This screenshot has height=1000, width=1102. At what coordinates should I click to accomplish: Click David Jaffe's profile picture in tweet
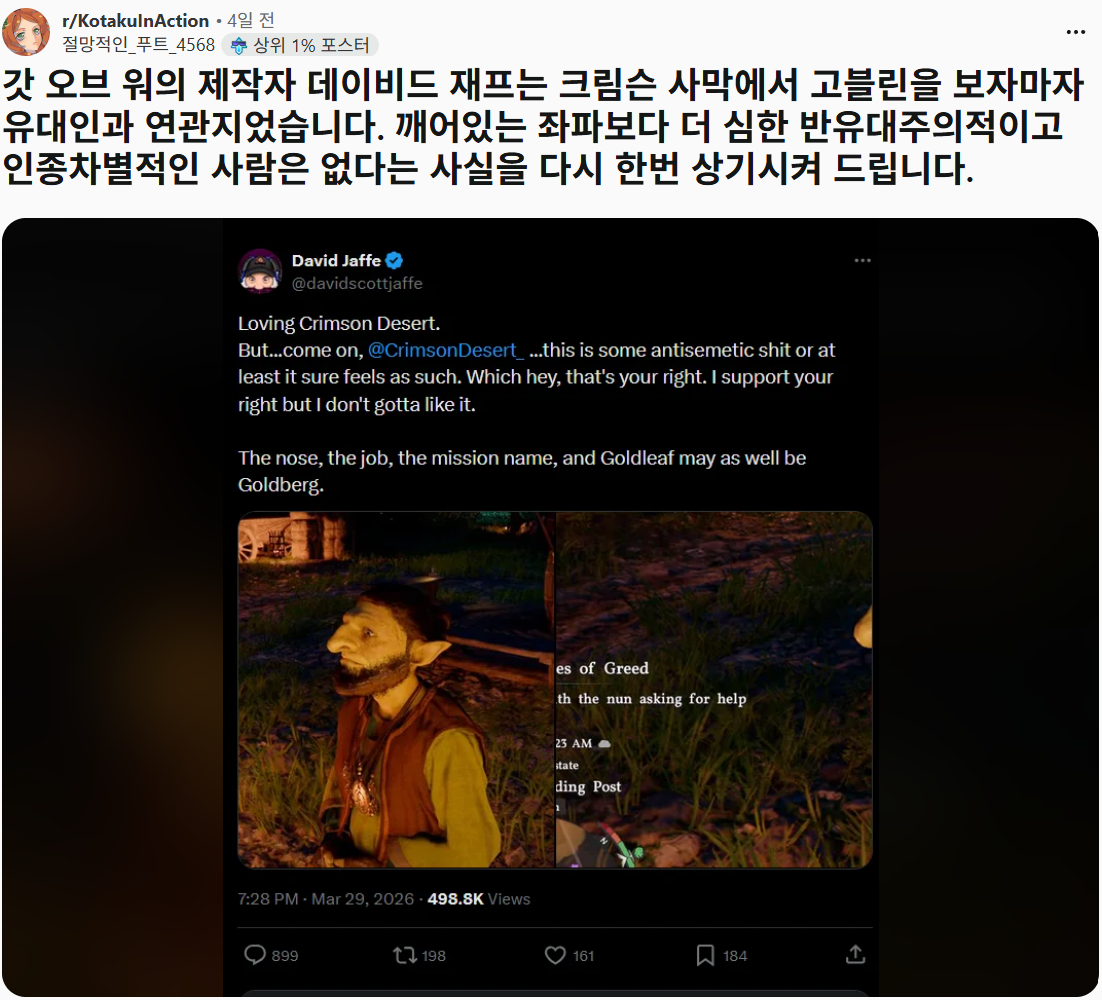coord(260,271)
